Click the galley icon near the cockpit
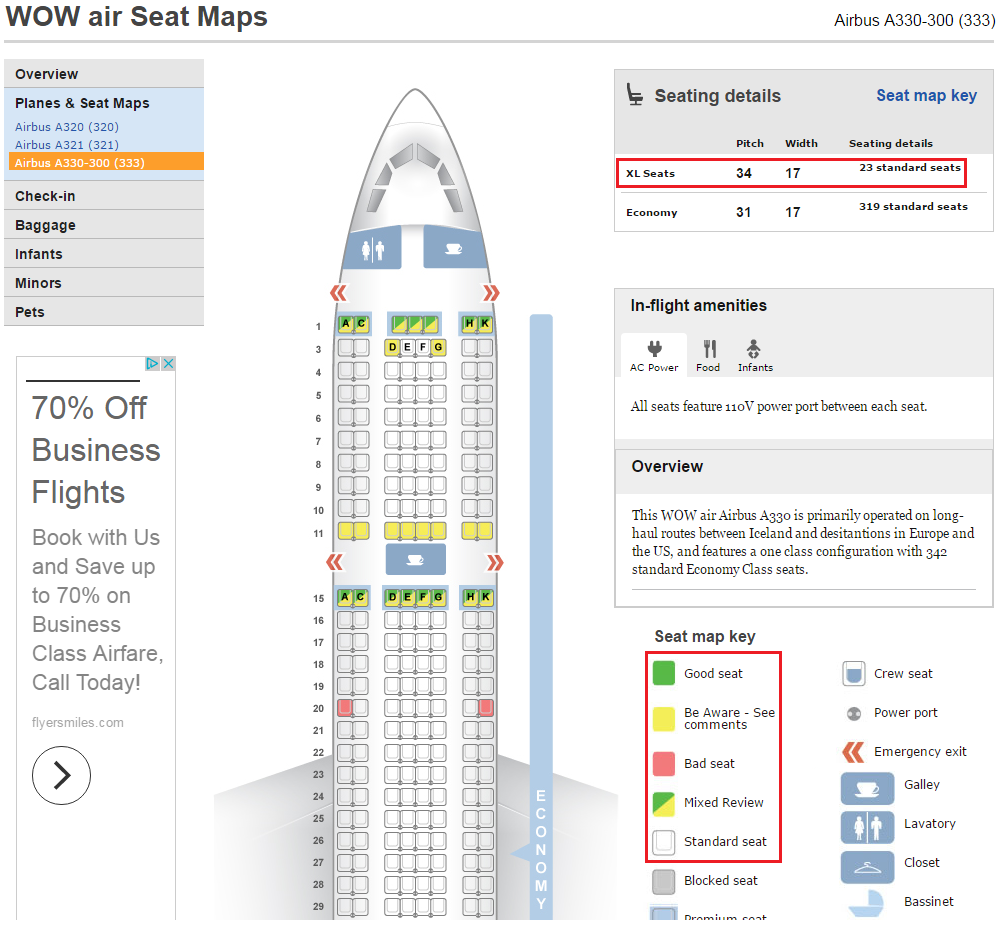The width and height of the screenshot is (1000, 927). click(453, 247)
